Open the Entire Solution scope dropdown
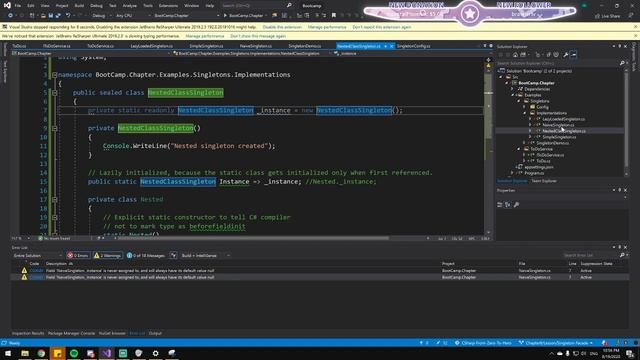Screen dimensions: 640x360 point(37,256)
